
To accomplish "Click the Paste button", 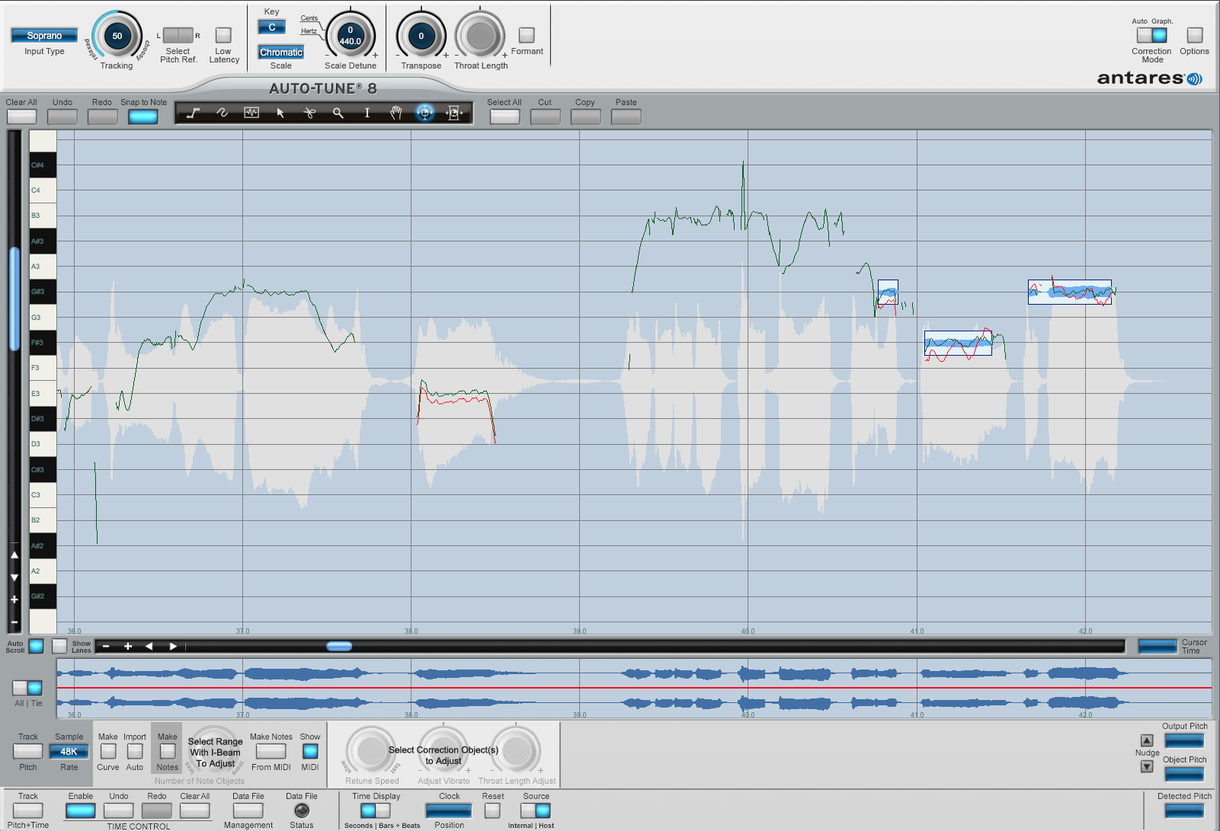I will (626, 117).
